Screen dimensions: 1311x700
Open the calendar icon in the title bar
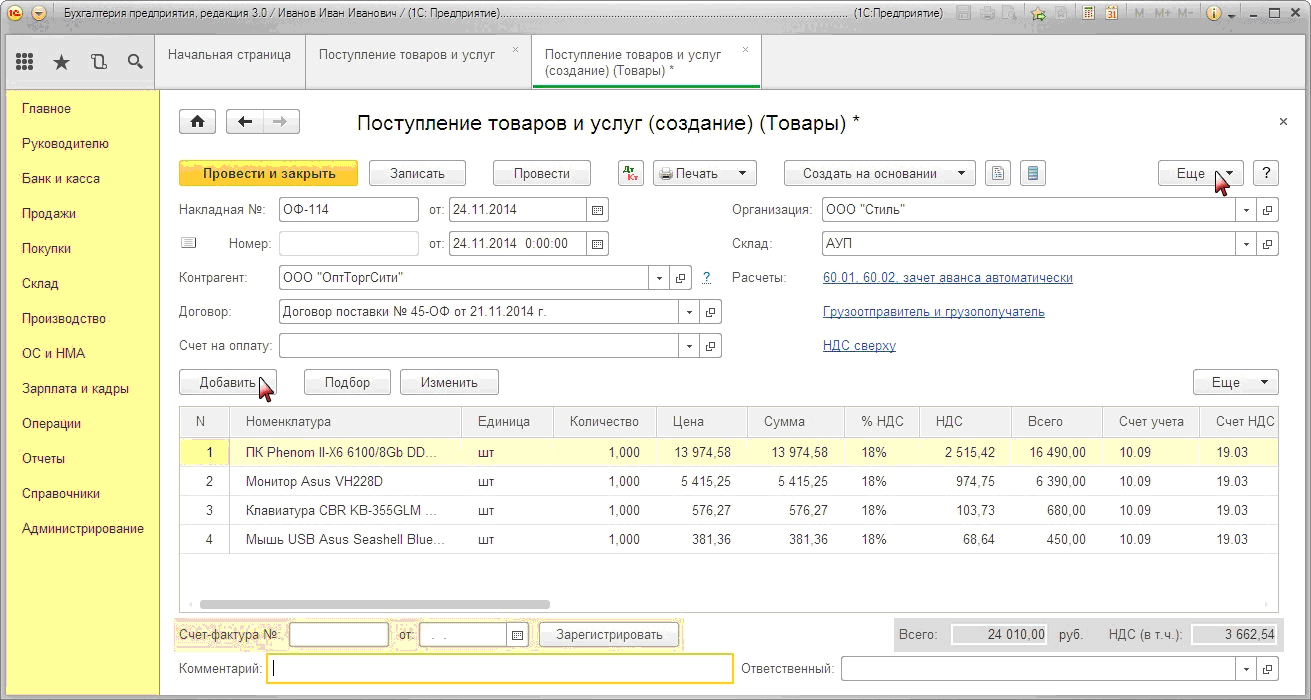1110,14
